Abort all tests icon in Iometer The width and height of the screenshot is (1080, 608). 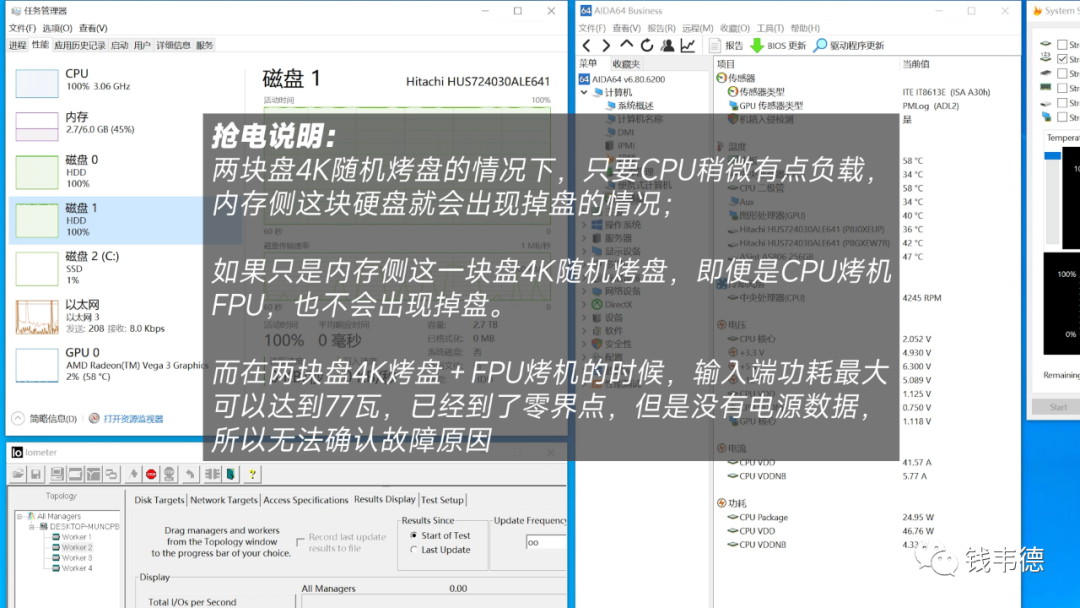169,474
